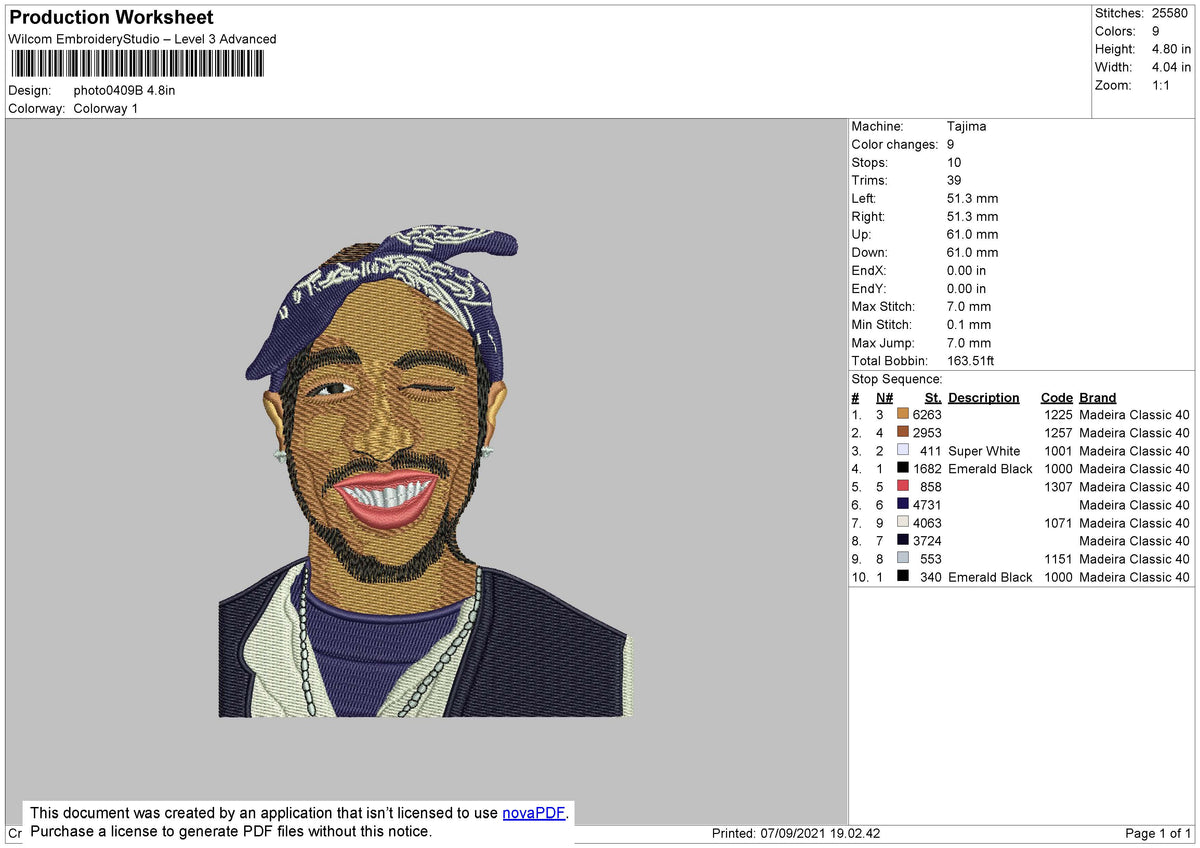Sort by the Brand column header

(1096, 397)
